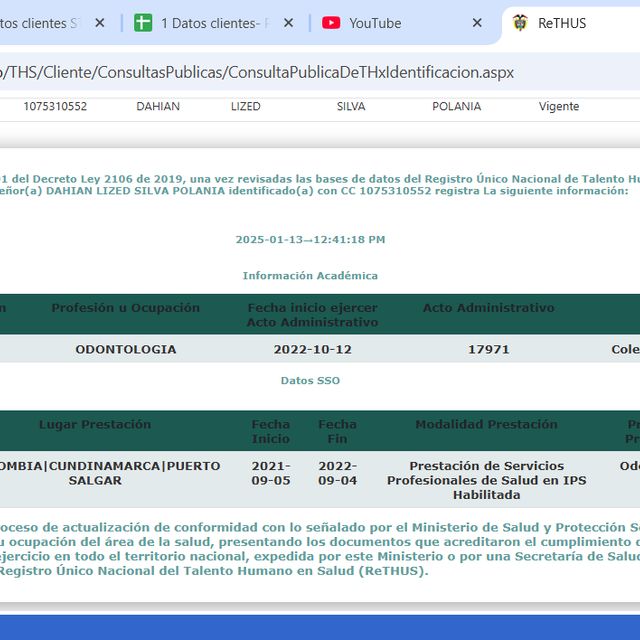Click the Fecha Fin column header

(x=337, y=431)
